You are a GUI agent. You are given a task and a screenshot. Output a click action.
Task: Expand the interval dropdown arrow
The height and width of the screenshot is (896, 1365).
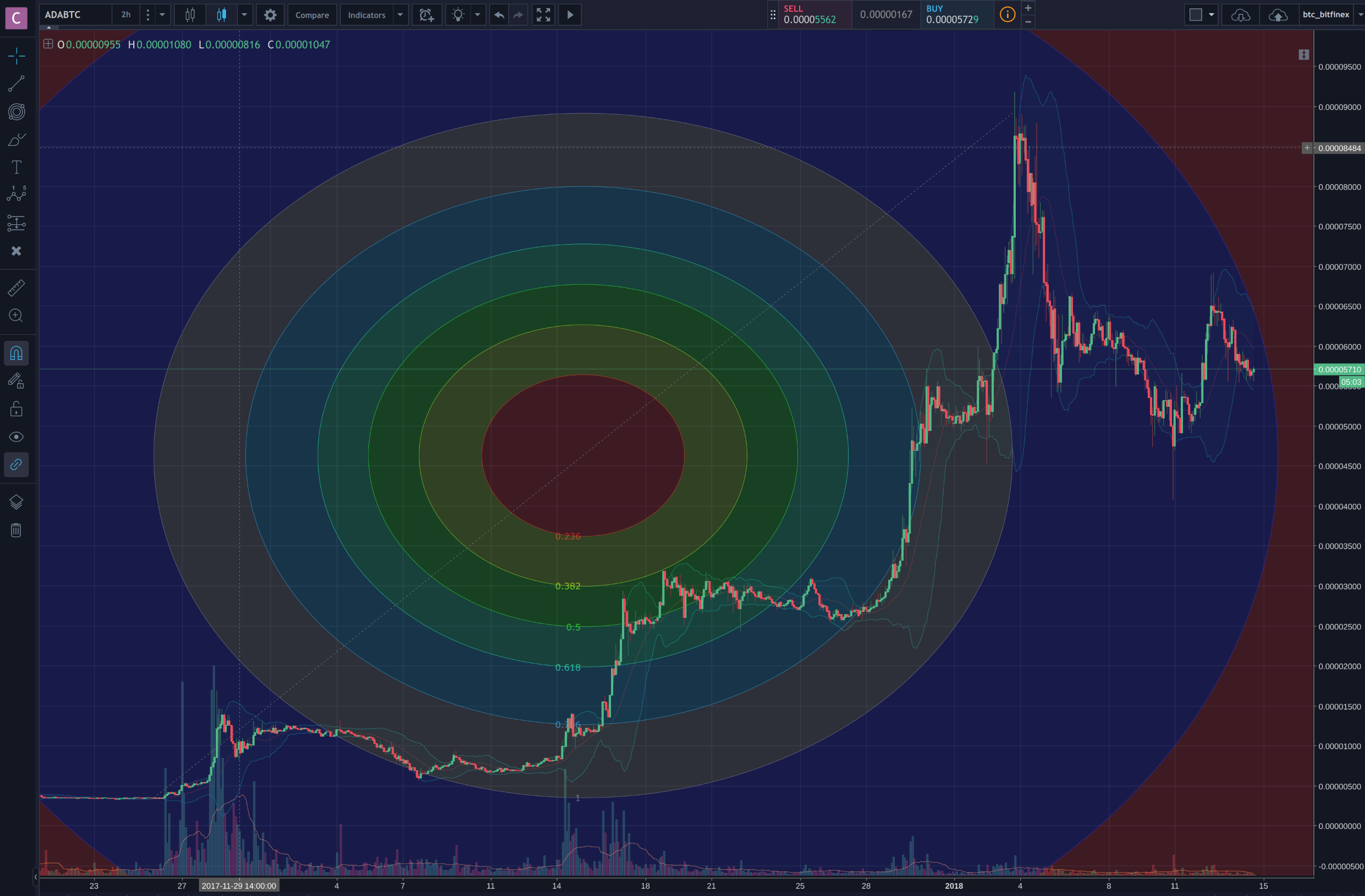coord(162,14)
